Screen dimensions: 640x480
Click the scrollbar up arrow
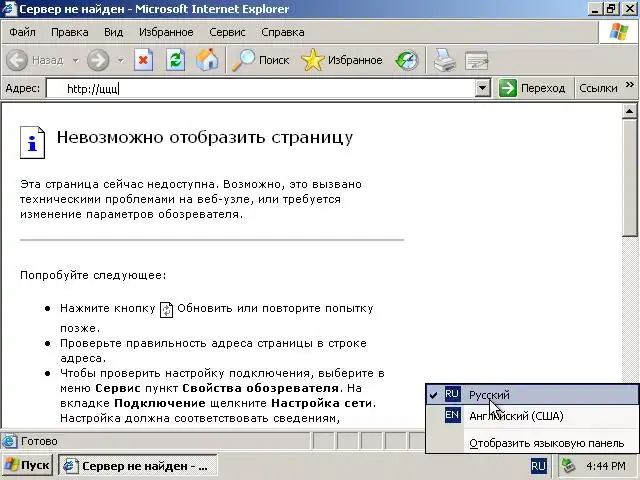point(630,111)
